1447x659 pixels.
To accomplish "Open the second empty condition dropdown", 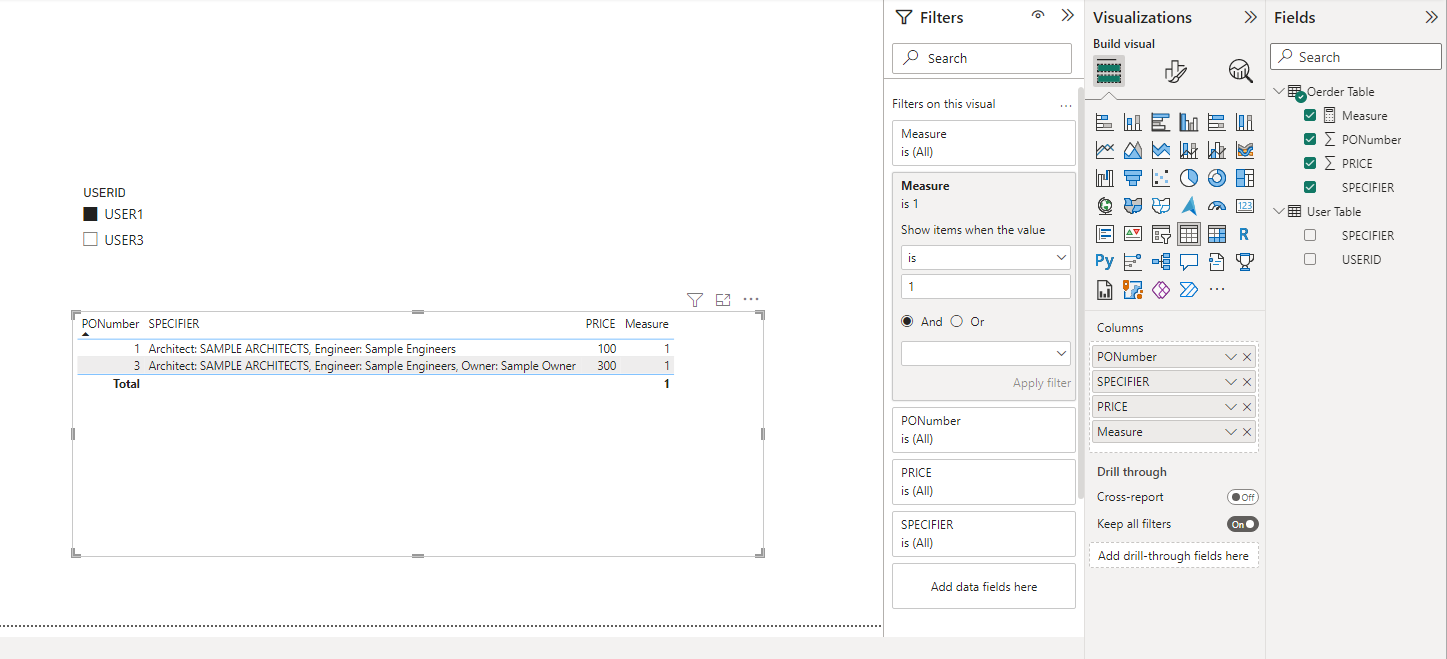I will pos(986,353).
